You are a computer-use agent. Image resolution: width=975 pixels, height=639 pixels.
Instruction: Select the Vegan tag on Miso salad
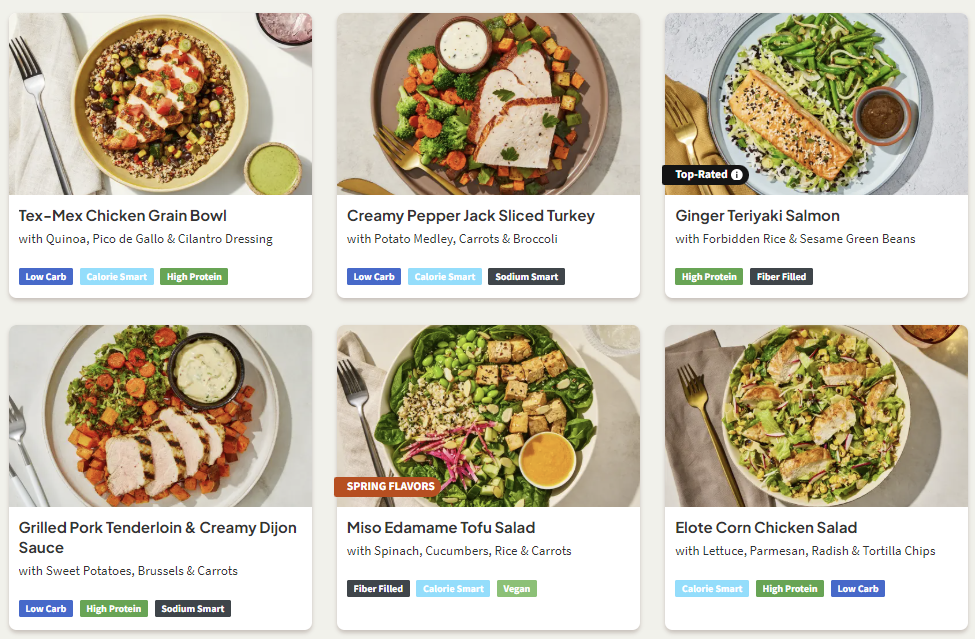click(x=517, y=589)
